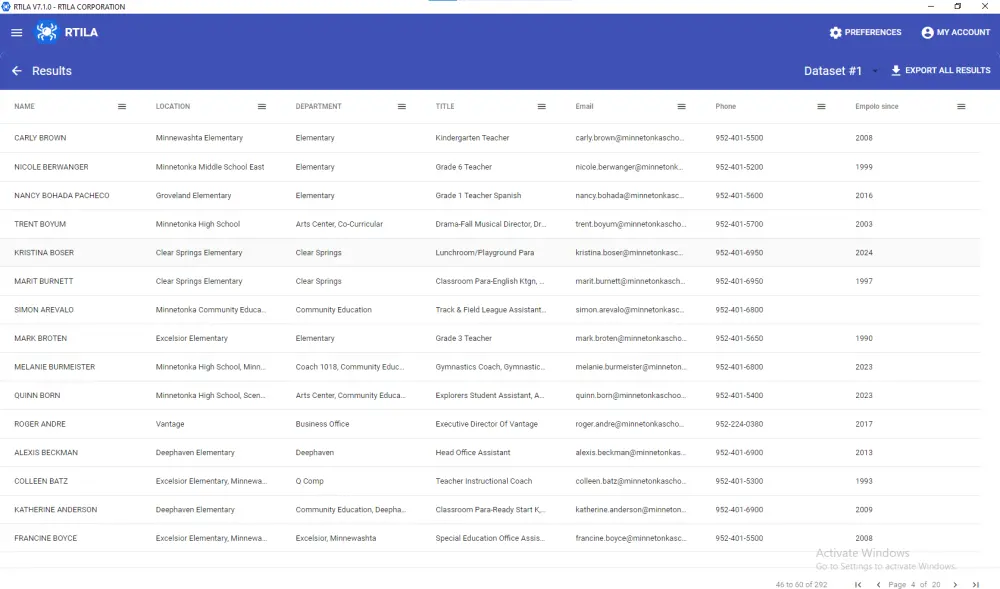Image resolution: width=1000 pixels, height=589 pixels.
Task: Select the MARIT BURNETT name cell
Action: click(x=44, y=281)
